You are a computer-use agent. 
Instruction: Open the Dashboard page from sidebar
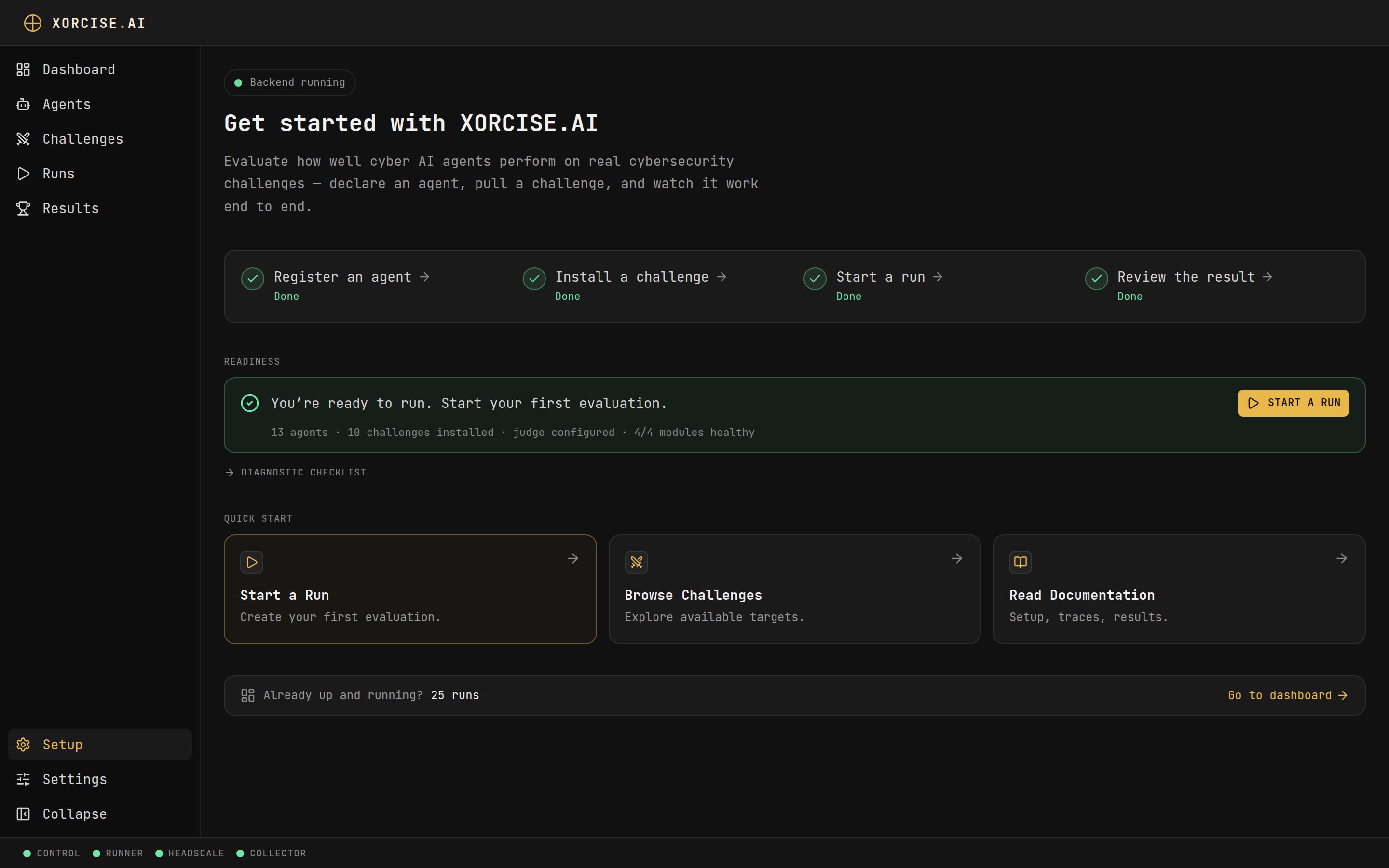tap(100, 69)
